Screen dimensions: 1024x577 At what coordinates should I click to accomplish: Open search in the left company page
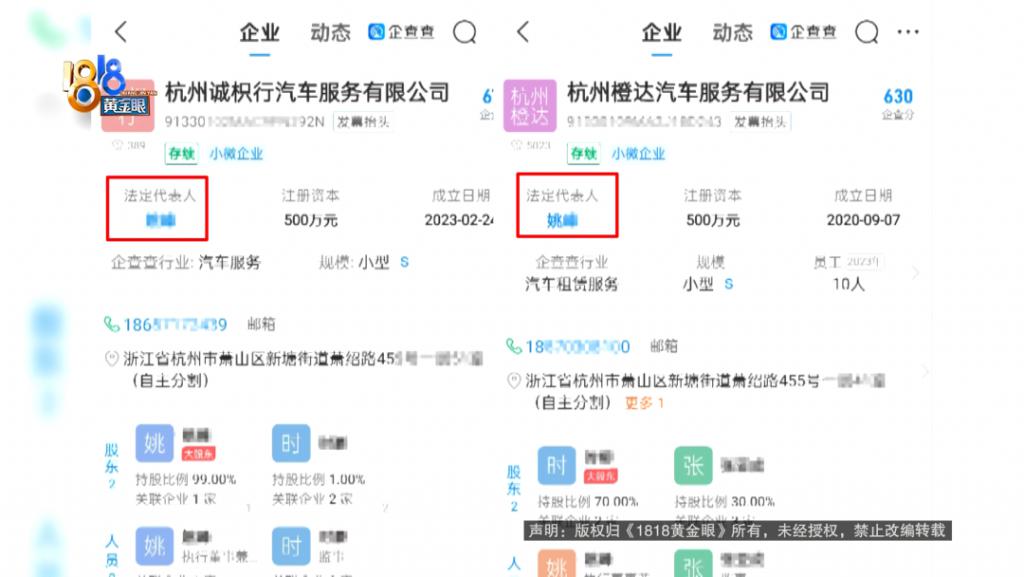coord(465,31)
